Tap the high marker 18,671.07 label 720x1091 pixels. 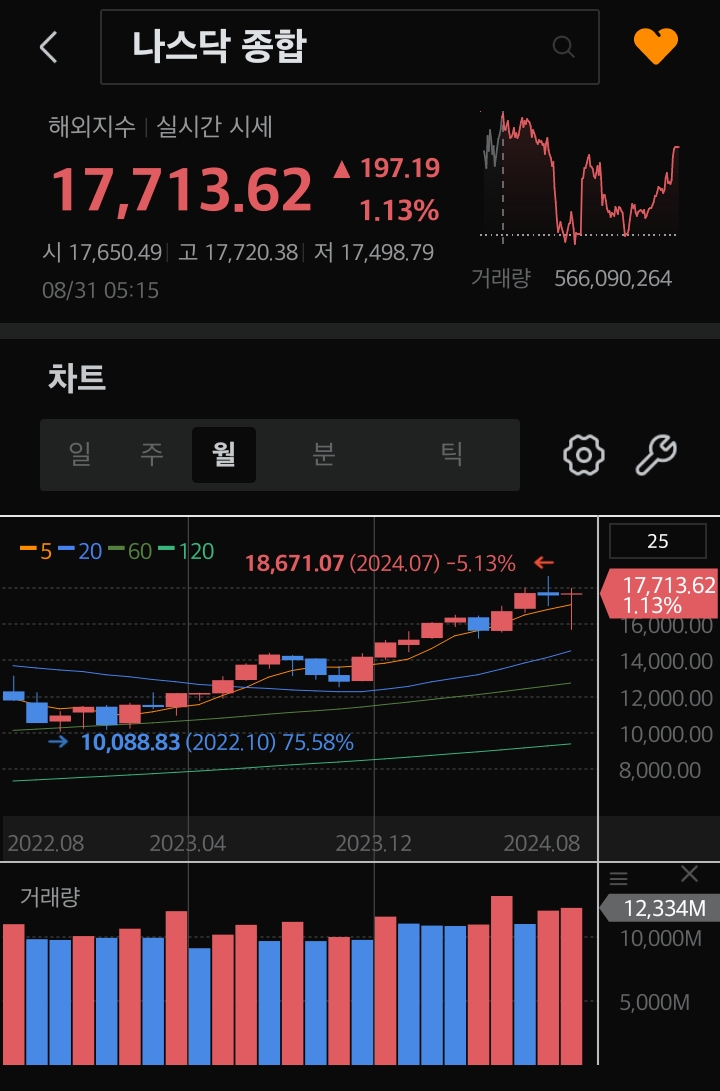[294, 563]
